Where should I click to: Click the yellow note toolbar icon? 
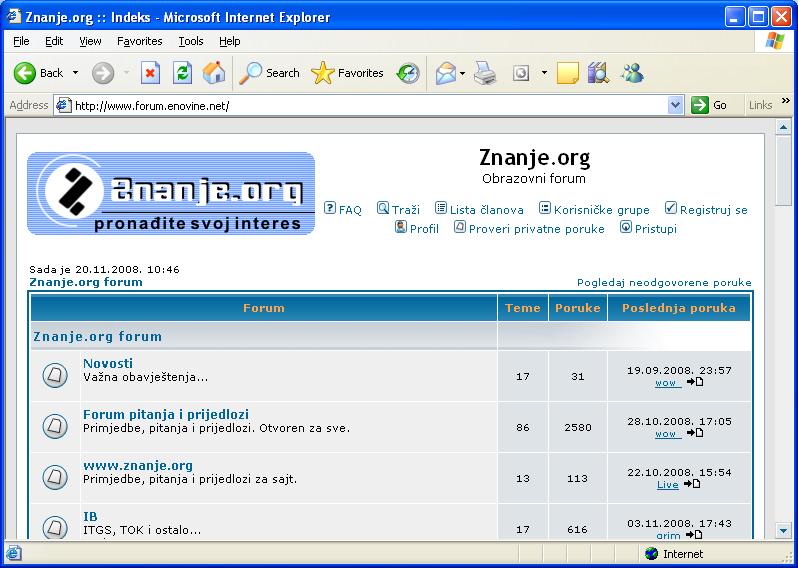567,73
